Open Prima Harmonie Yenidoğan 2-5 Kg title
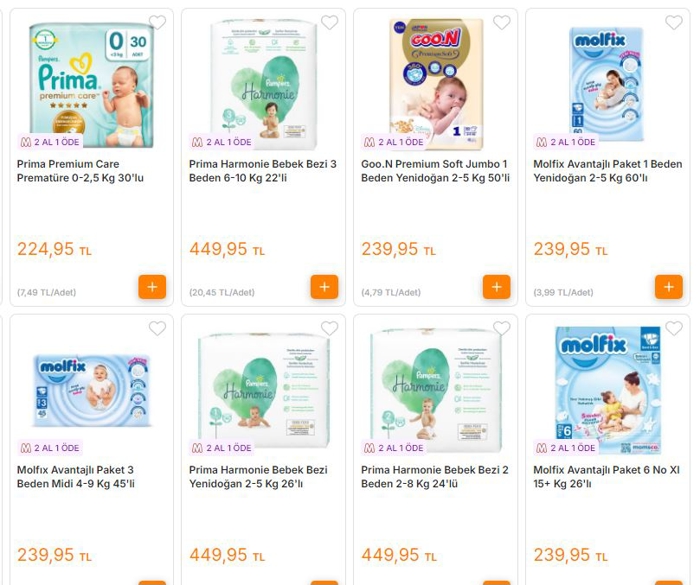Image resolution: width=700 pixels, height=585 pixels. click(258, 477)
